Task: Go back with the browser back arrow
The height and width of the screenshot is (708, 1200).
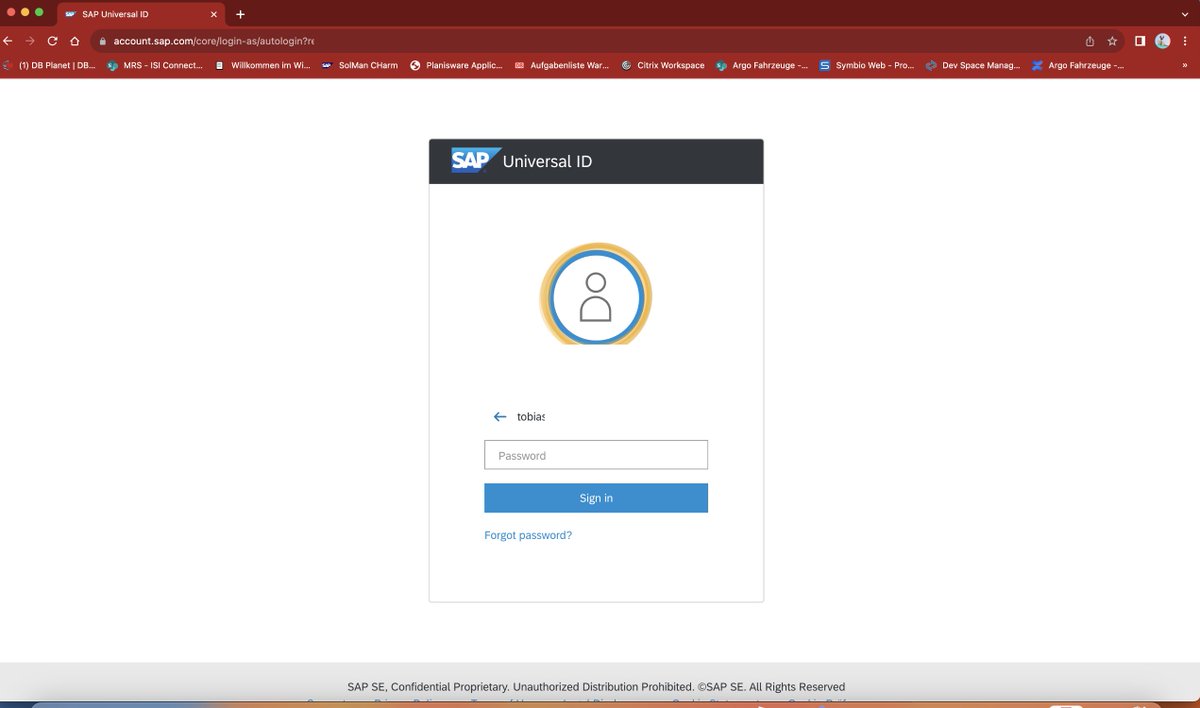Action: pyautogui.click(x=8, y=41)
